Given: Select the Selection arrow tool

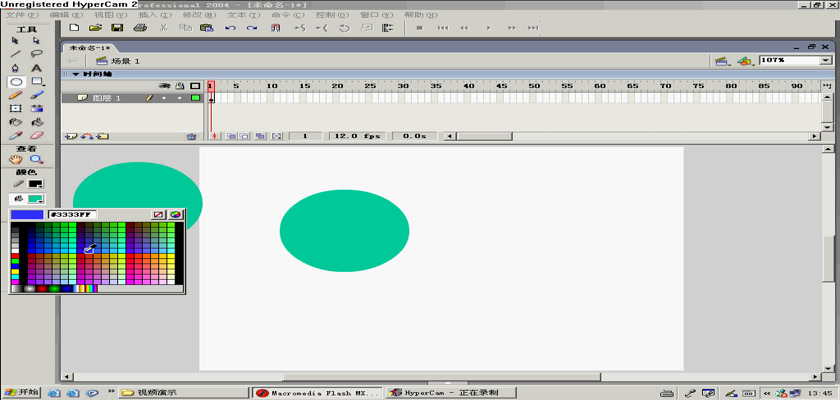Looking at the screenshot, I should 16,40.
